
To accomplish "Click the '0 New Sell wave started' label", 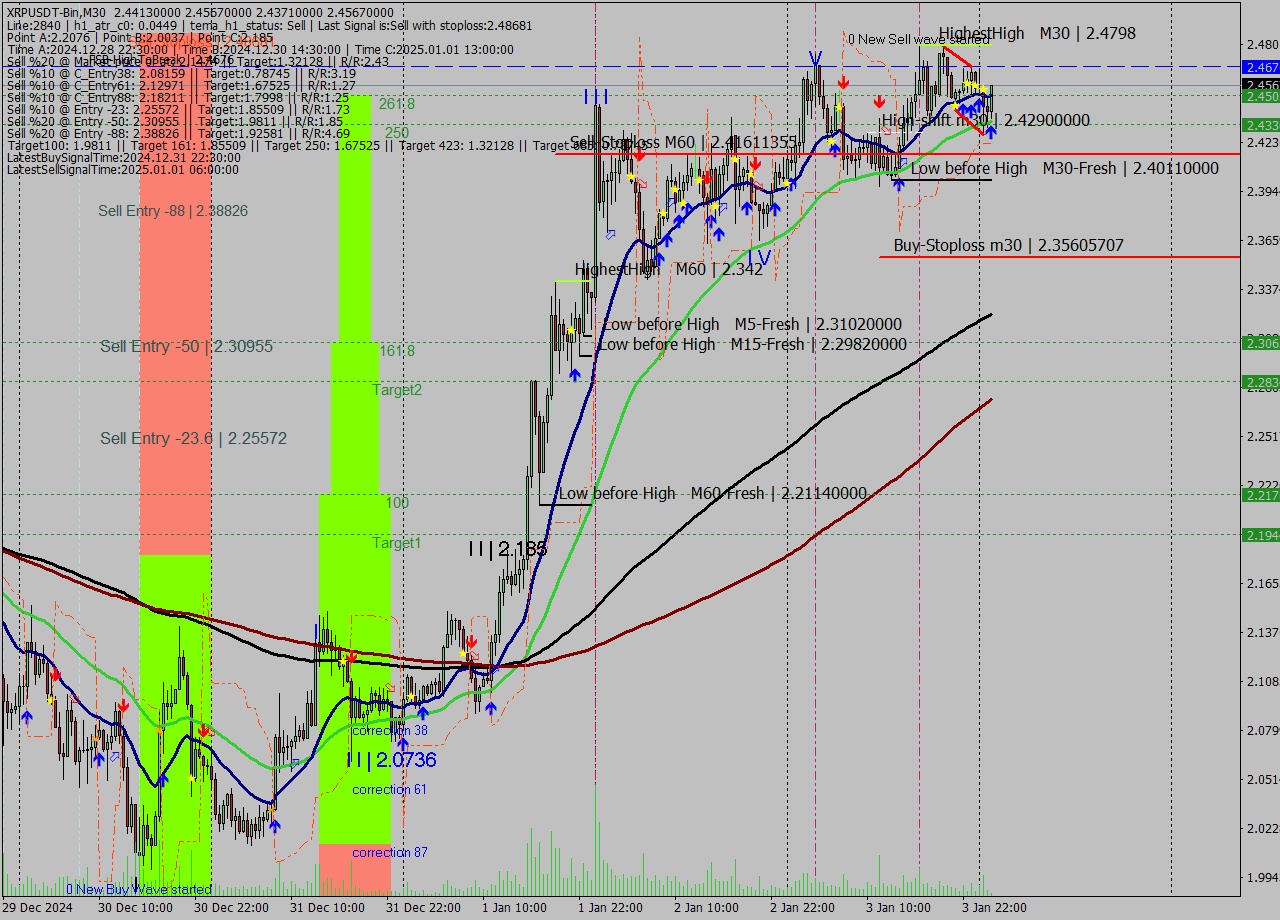I will (917, 40).
